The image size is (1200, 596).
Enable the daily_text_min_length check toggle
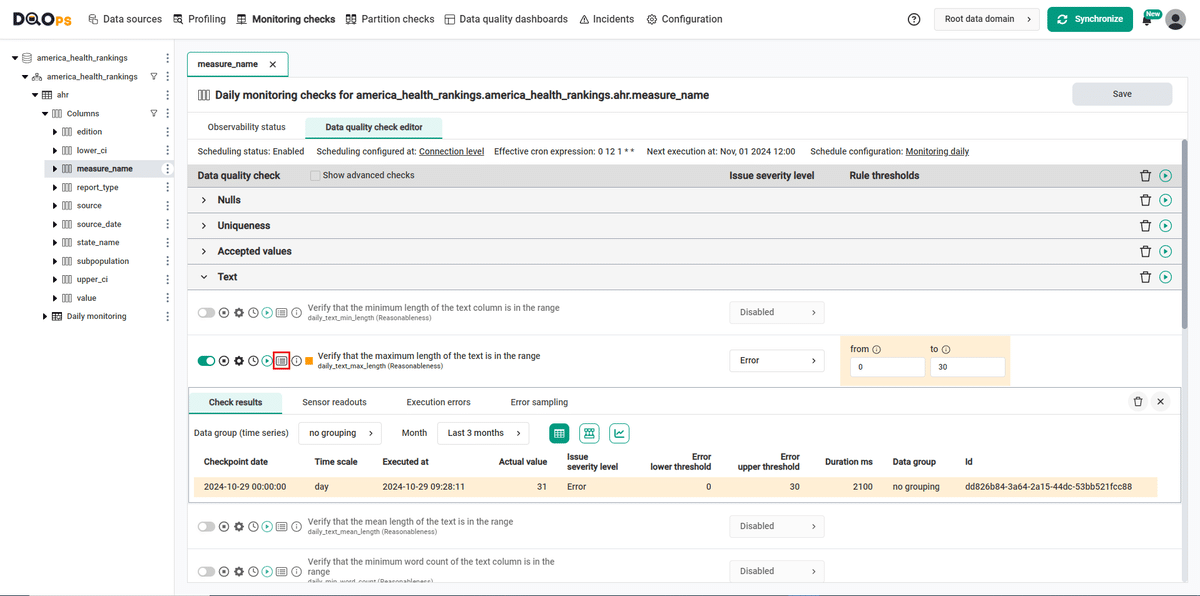point(206,313)
